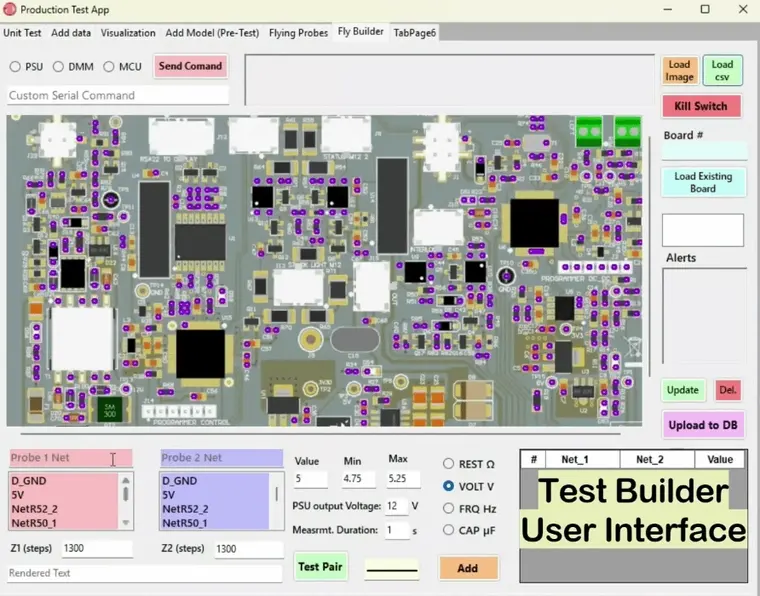Screen dimensions: 760x596
Task: Click the SM 300 component on board image
Action: pyautogui.click(x=110, y=410)
